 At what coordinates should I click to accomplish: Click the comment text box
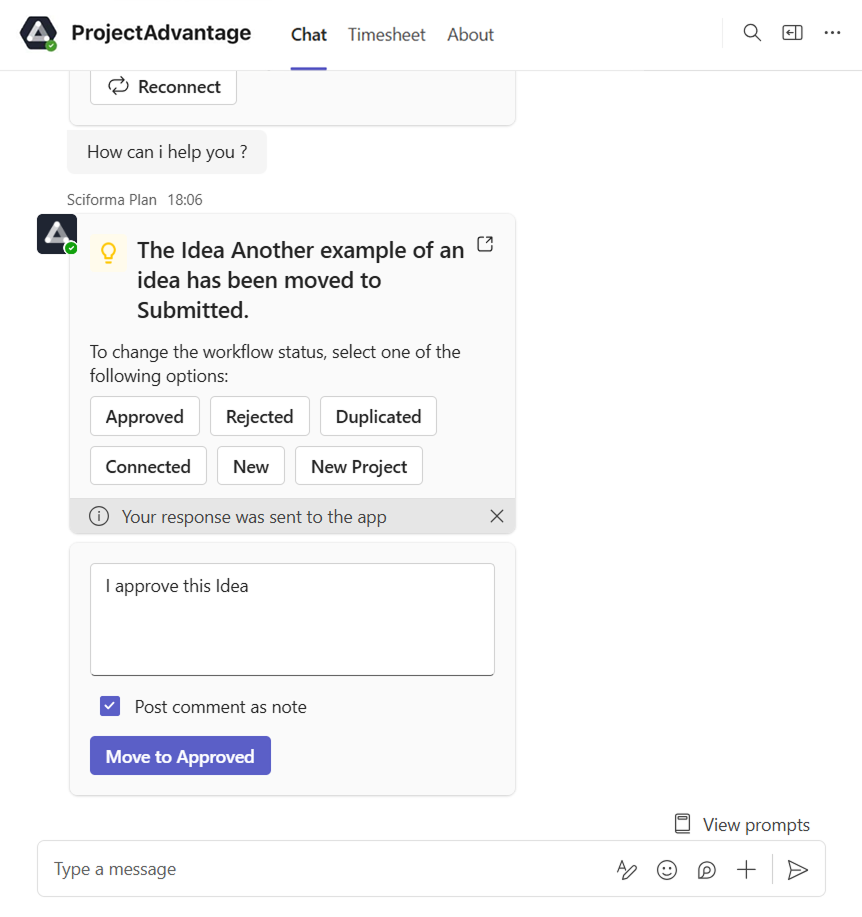click(292, 619)
